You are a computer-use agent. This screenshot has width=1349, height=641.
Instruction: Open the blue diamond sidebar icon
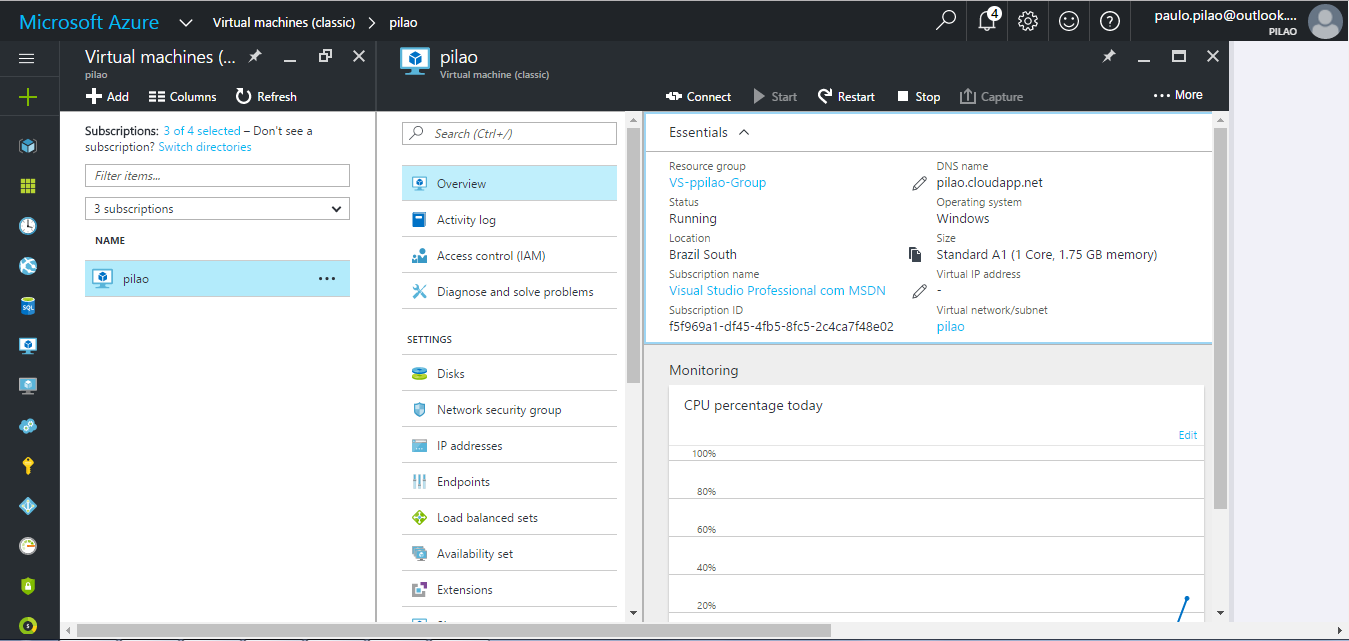28,506
